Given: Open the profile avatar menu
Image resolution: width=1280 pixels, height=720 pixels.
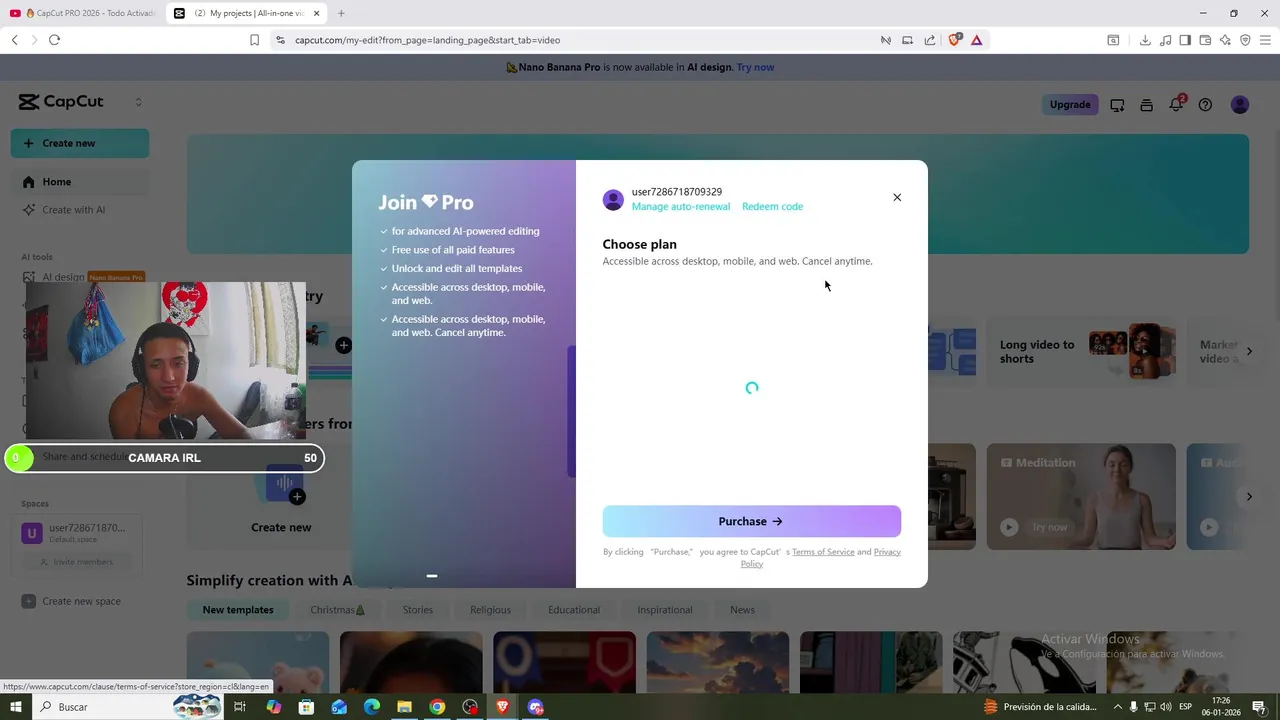Looking at the screenshot, I should tap(1240, 105).
